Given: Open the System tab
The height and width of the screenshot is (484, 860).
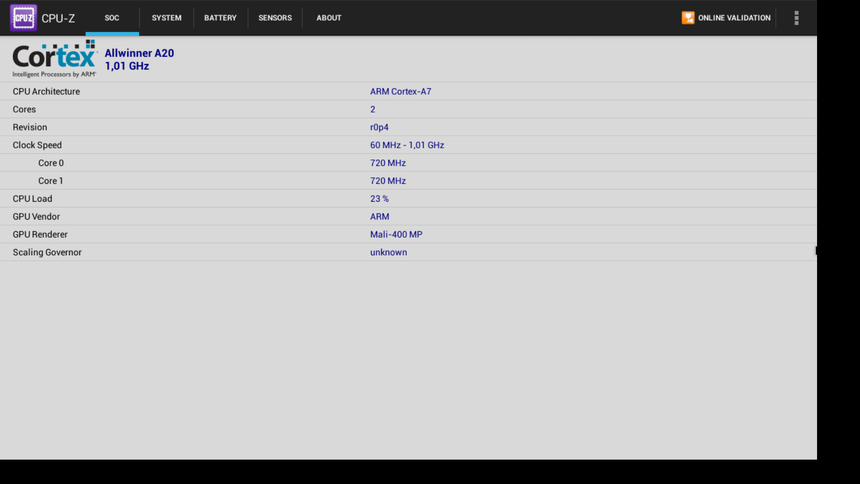Looking at the screenshot, I should click(167, 18).
